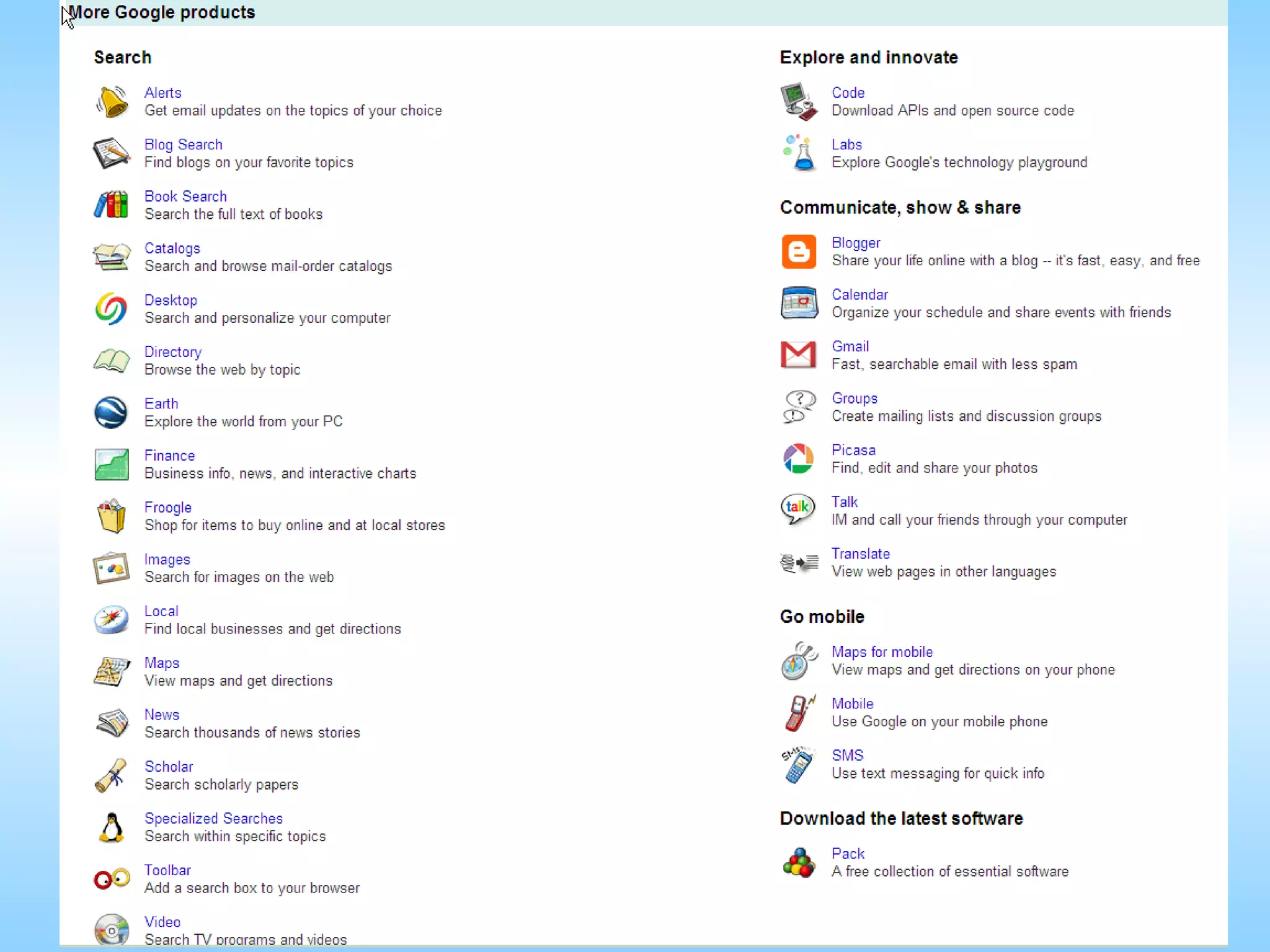Click the Images picture frame icon
The width and height of the screenshot is (1270, 952).
[112, 568]
